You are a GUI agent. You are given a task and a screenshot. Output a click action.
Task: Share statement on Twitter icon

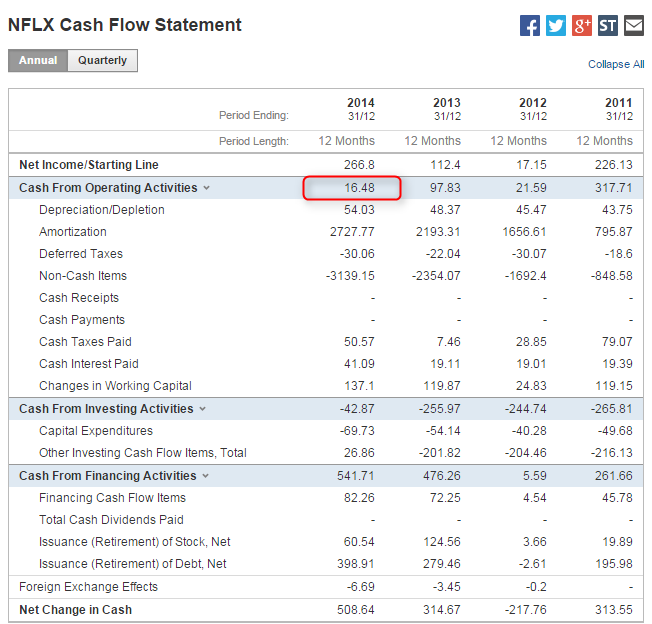pos(556,26)
